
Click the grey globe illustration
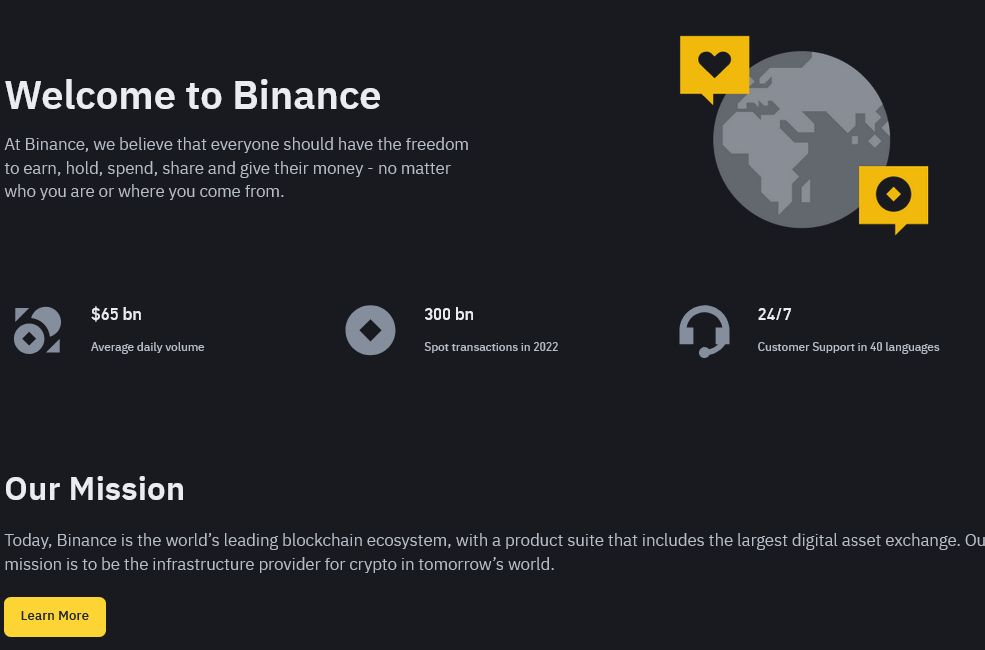802,139
